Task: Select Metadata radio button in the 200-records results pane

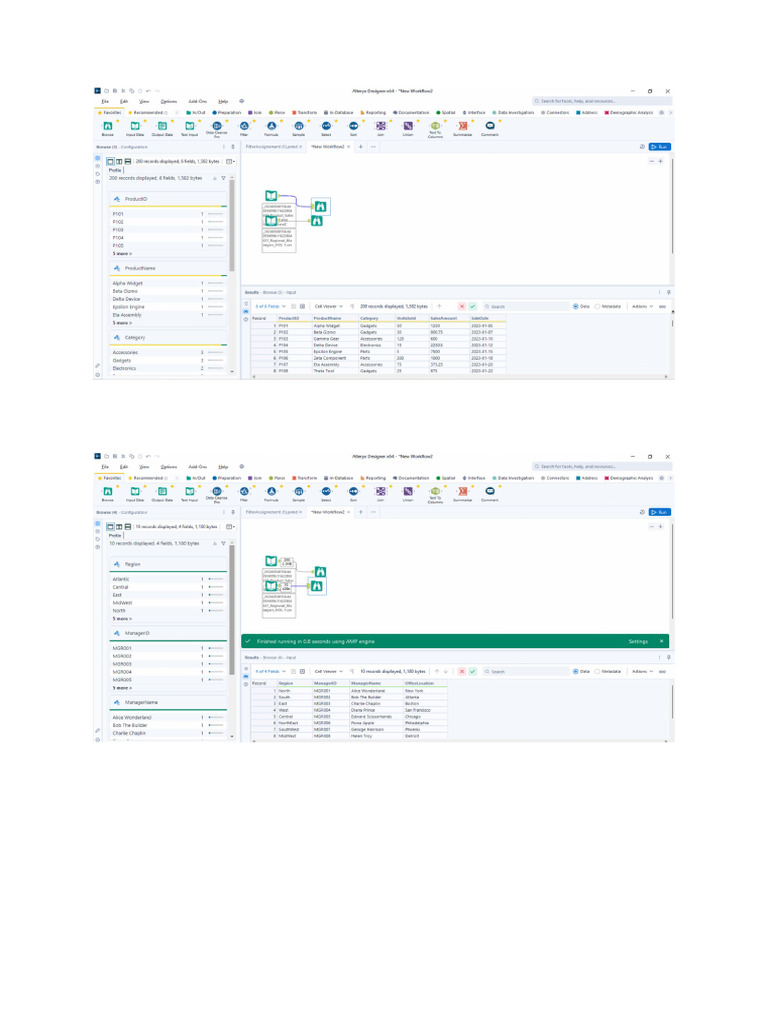Action: coord(609,306)
